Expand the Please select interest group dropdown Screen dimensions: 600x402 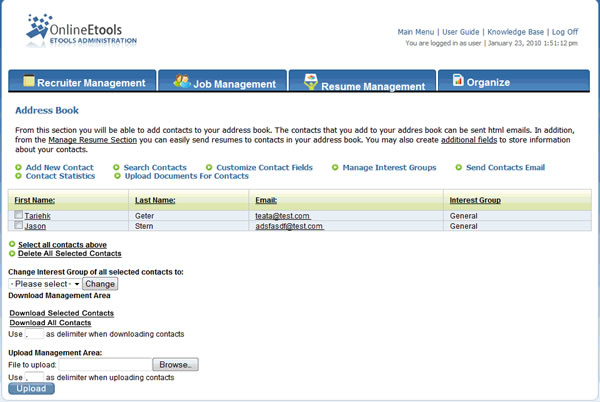tap(45, 284)
